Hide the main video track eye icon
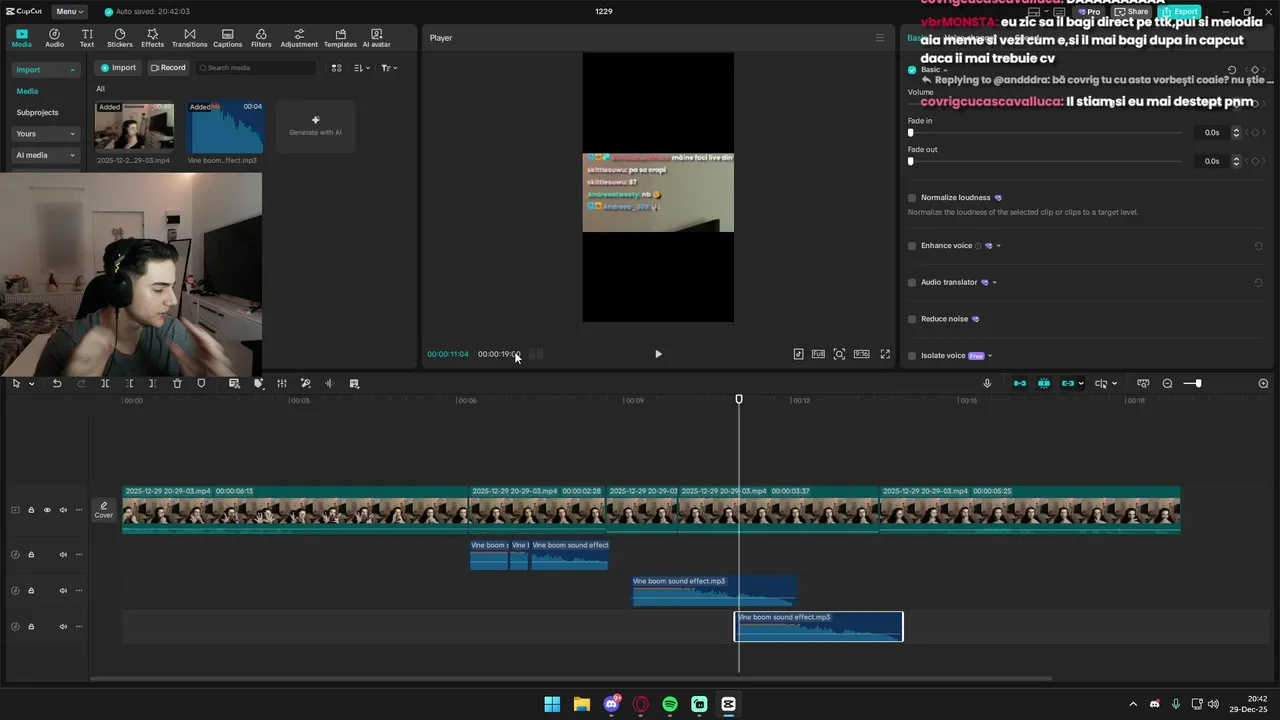 (47, 510)
